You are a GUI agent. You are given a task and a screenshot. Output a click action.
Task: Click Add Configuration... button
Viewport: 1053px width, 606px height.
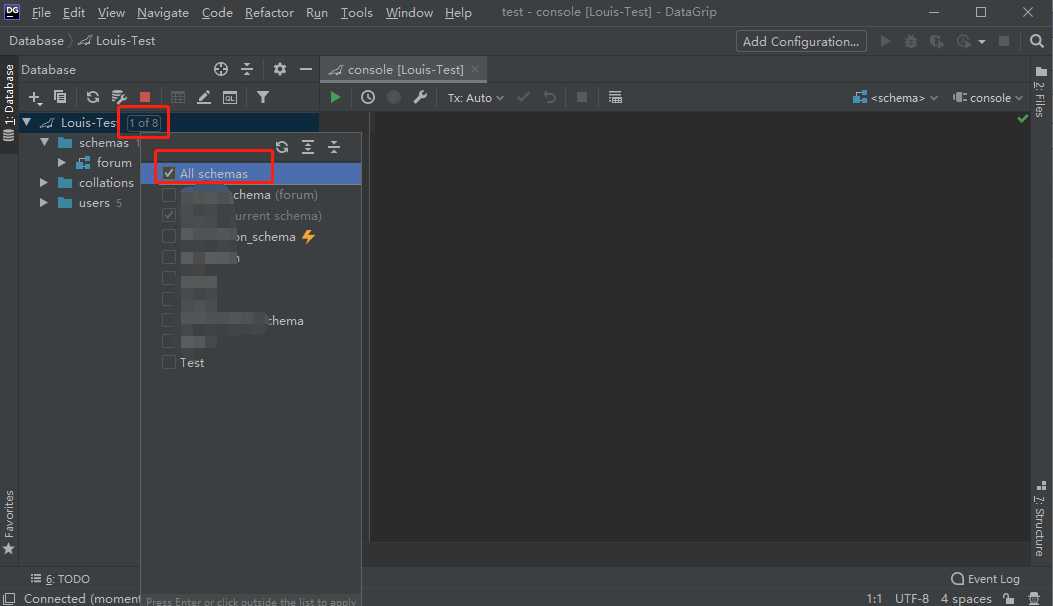pos(800,42)
